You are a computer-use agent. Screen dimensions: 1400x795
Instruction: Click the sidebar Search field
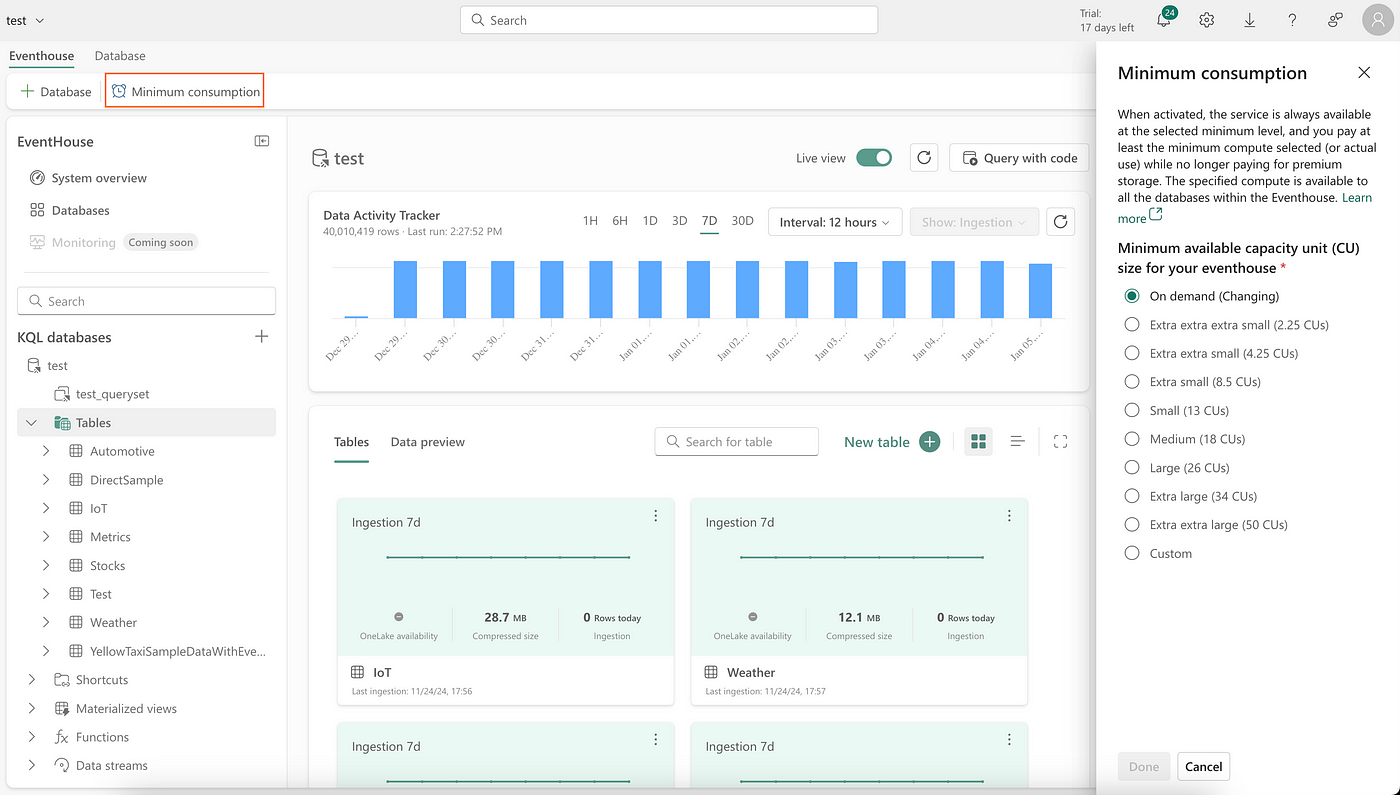pyautogui.click(x=146, y=301)
